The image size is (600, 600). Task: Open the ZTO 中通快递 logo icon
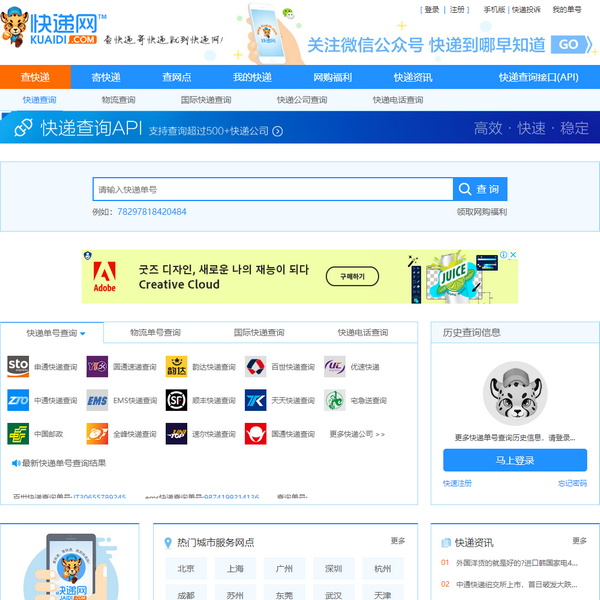coord(18,400)
